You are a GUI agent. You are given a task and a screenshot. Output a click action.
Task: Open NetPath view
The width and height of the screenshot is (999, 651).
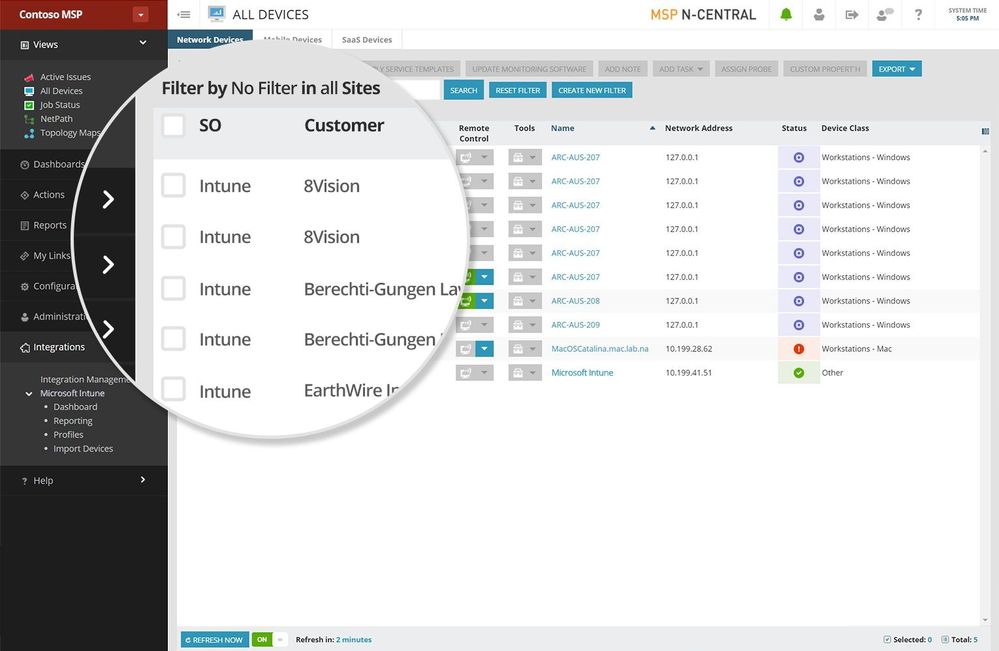(56, 118)
